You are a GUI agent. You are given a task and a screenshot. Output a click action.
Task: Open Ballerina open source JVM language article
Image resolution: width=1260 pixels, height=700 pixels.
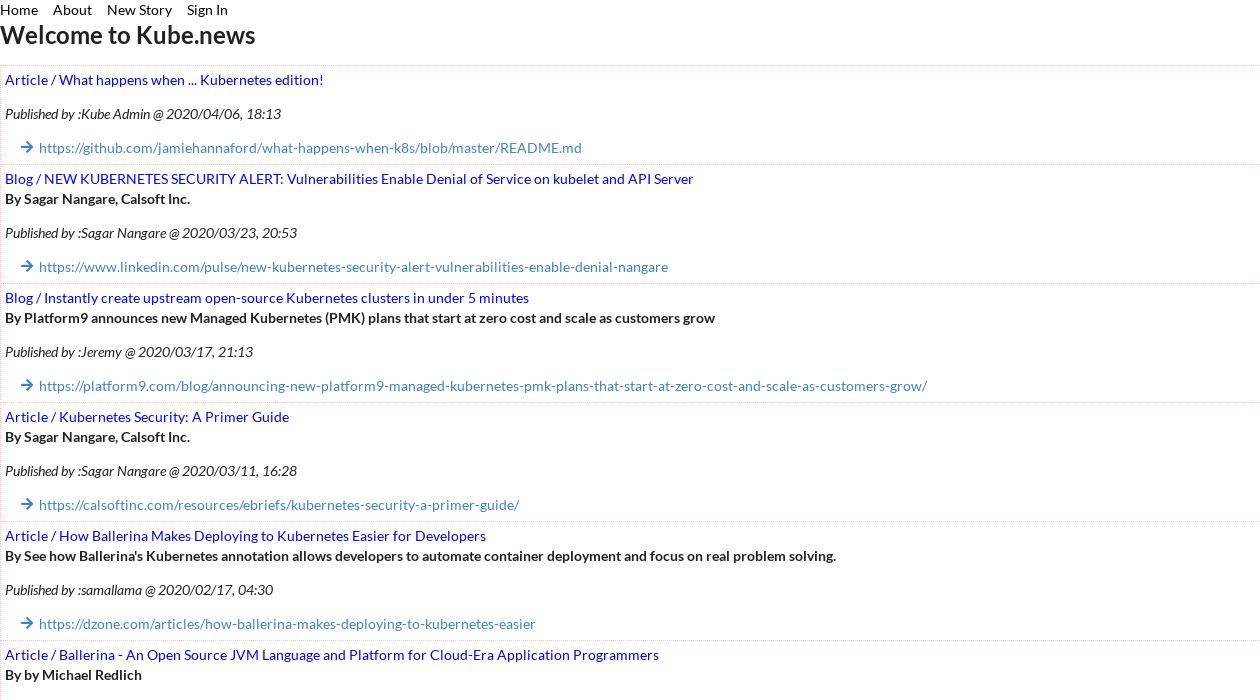332,655
